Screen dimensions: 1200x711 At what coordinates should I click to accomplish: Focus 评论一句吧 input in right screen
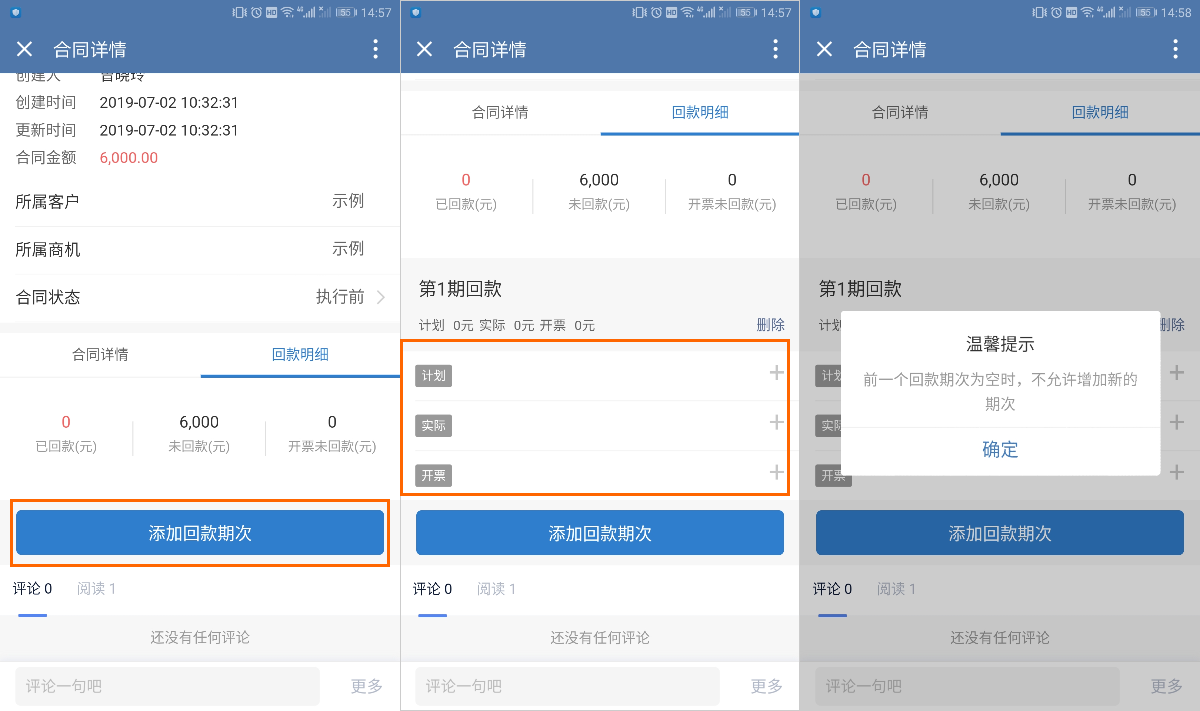(x=968, y=686)
